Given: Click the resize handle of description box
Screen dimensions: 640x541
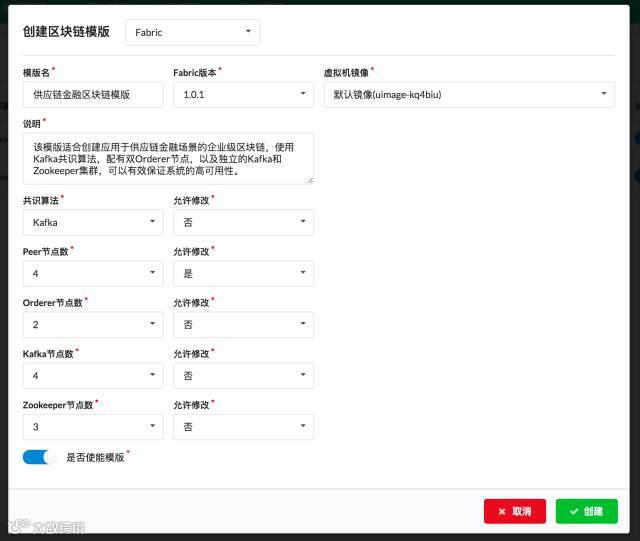Looking at the screenshot, I should [310, 180].
